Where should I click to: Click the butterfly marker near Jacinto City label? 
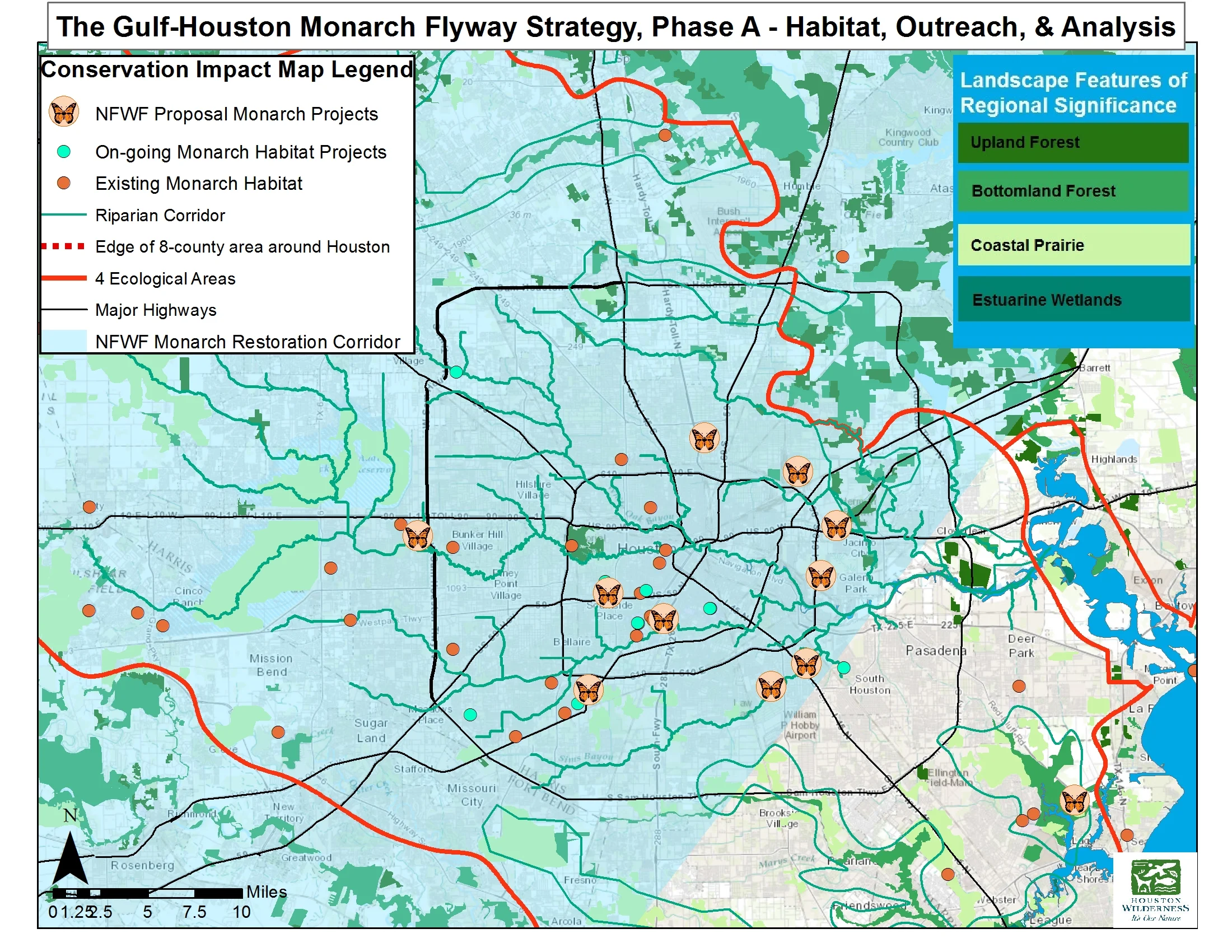click(x=836, y=527)
